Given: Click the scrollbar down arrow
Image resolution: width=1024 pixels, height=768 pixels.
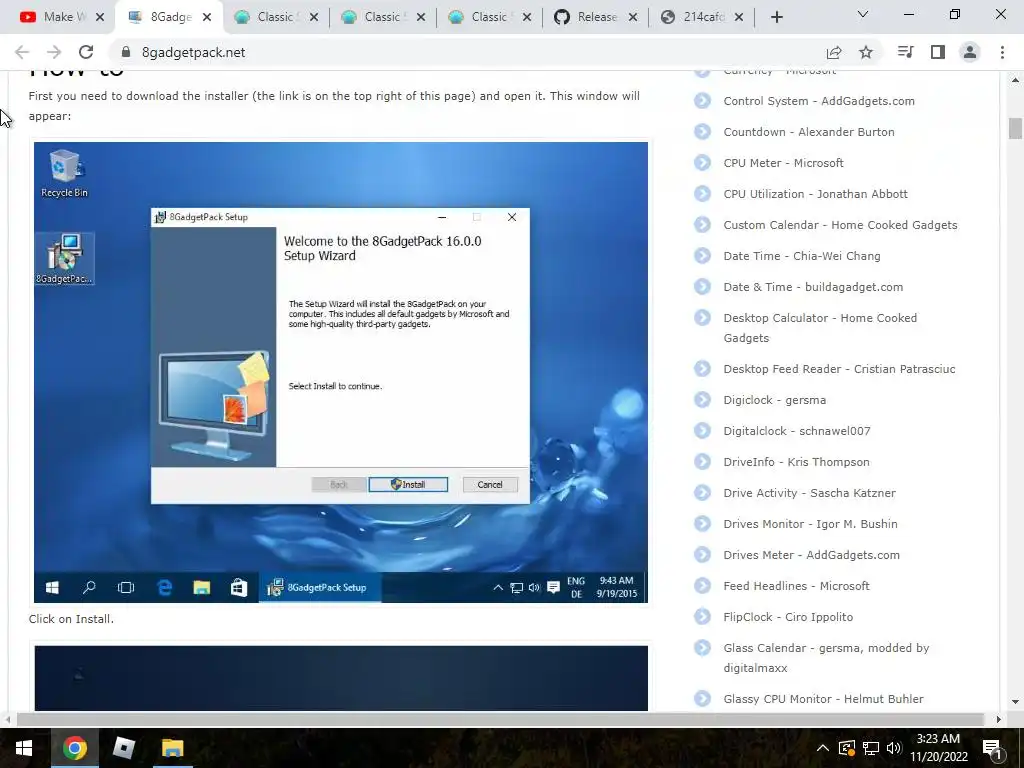Looking at the screenshot, I should pos(1015,702).
